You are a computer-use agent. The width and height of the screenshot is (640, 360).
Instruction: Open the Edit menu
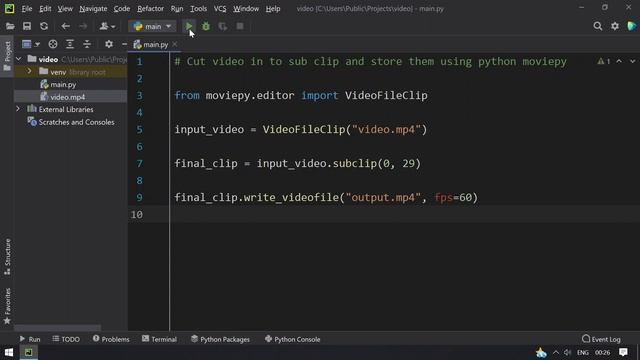point(45,9)
